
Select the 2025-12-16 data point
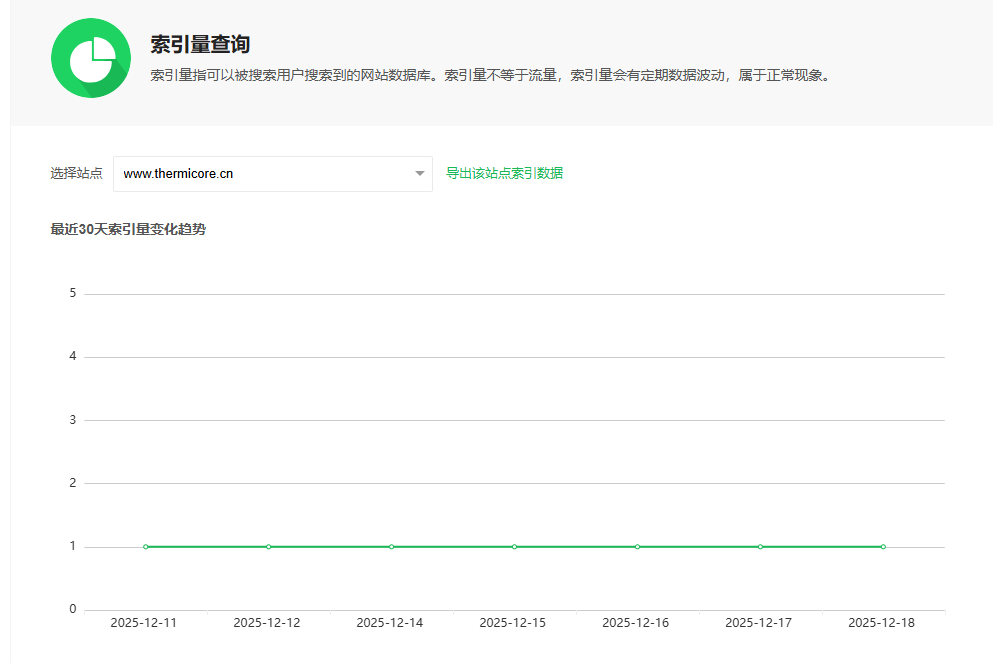coord(638,547)
